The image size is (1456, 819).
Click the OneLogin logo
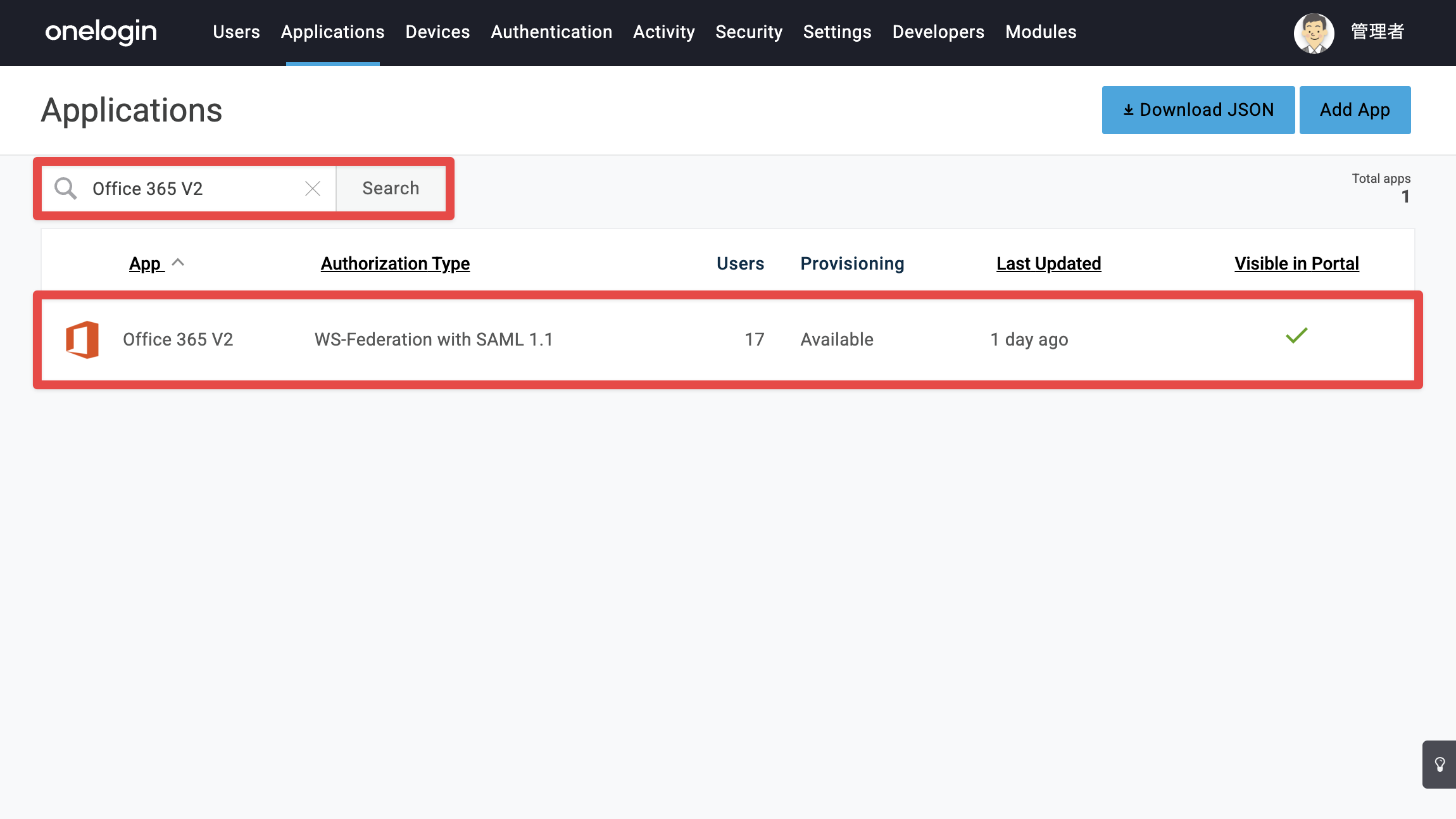101,32
